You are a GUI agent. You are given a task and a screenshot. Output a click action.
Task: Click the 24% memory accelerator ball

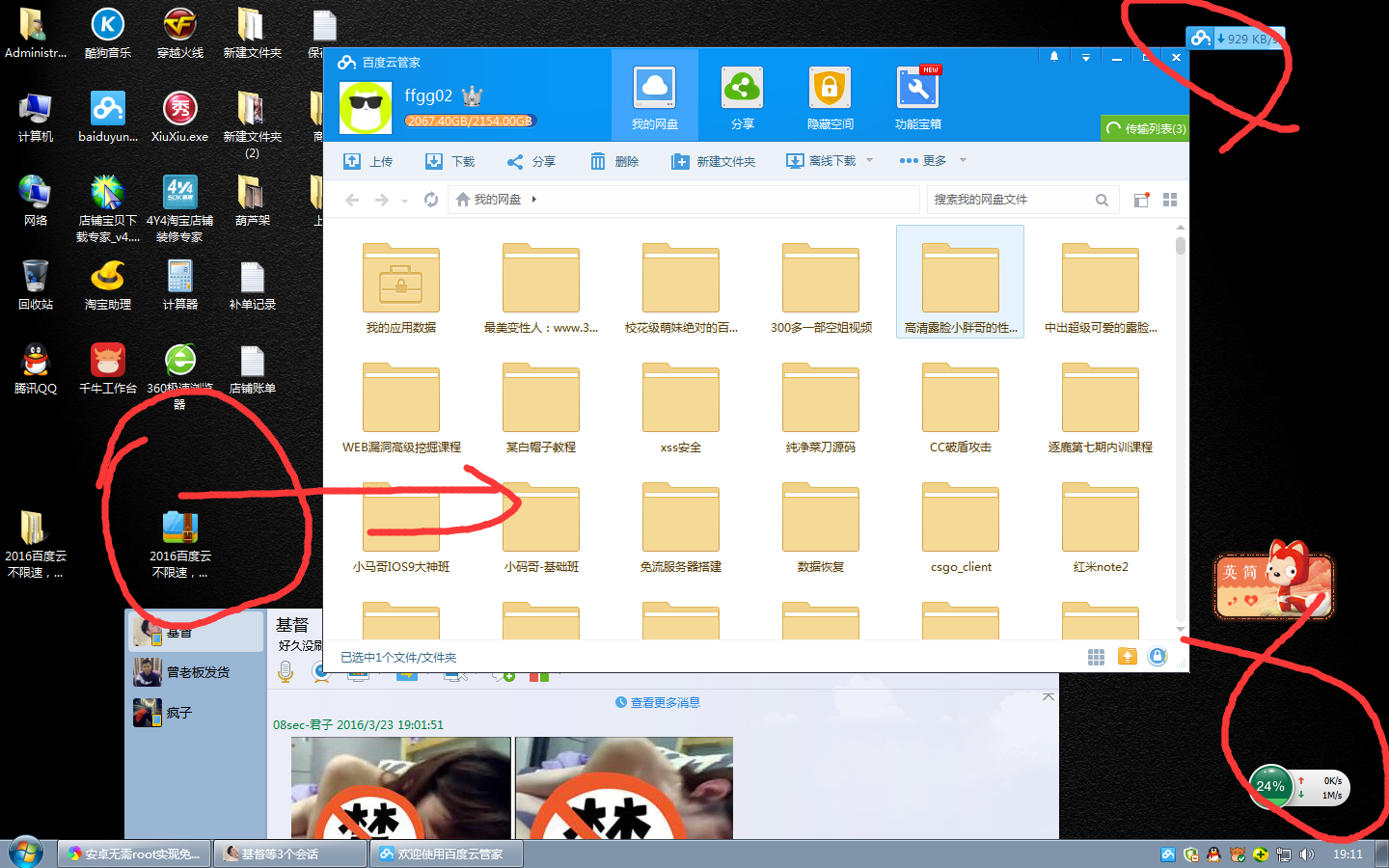(1270, 787)
